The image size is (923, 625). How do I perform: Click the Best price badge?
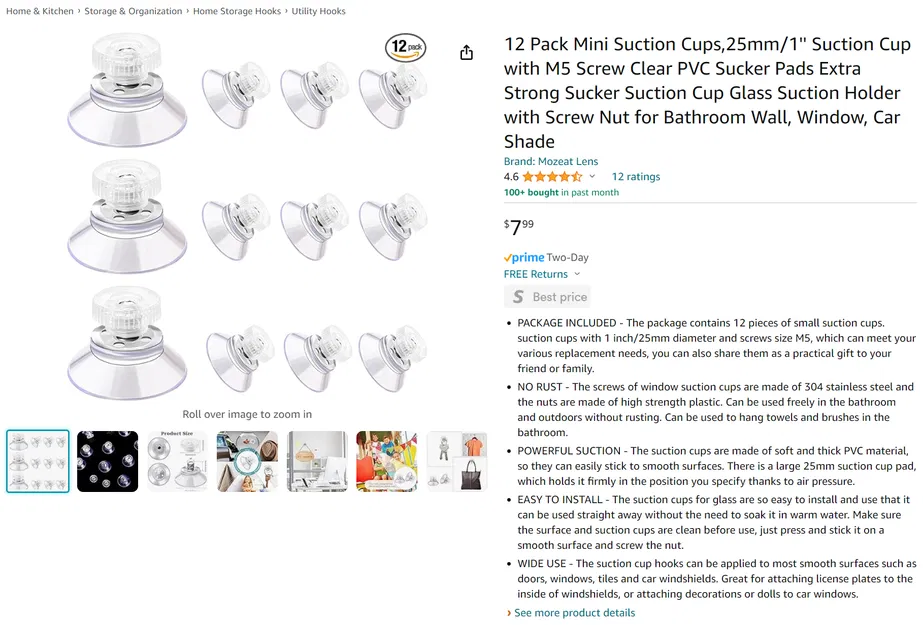click(547, 297)
